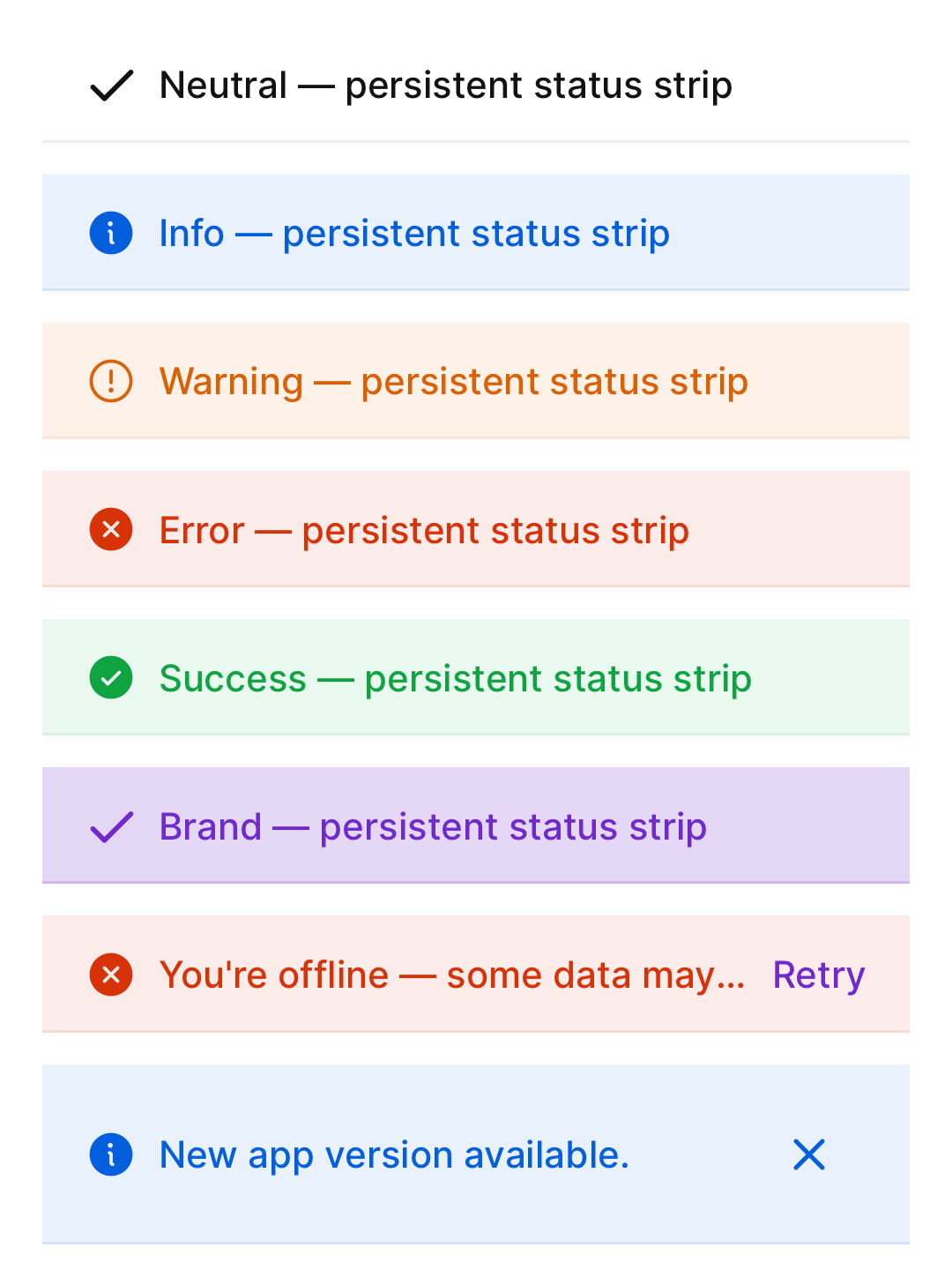Select the Neutral persistent status strip text
This screenshot has width=952, height=1270.
(446, 86)
